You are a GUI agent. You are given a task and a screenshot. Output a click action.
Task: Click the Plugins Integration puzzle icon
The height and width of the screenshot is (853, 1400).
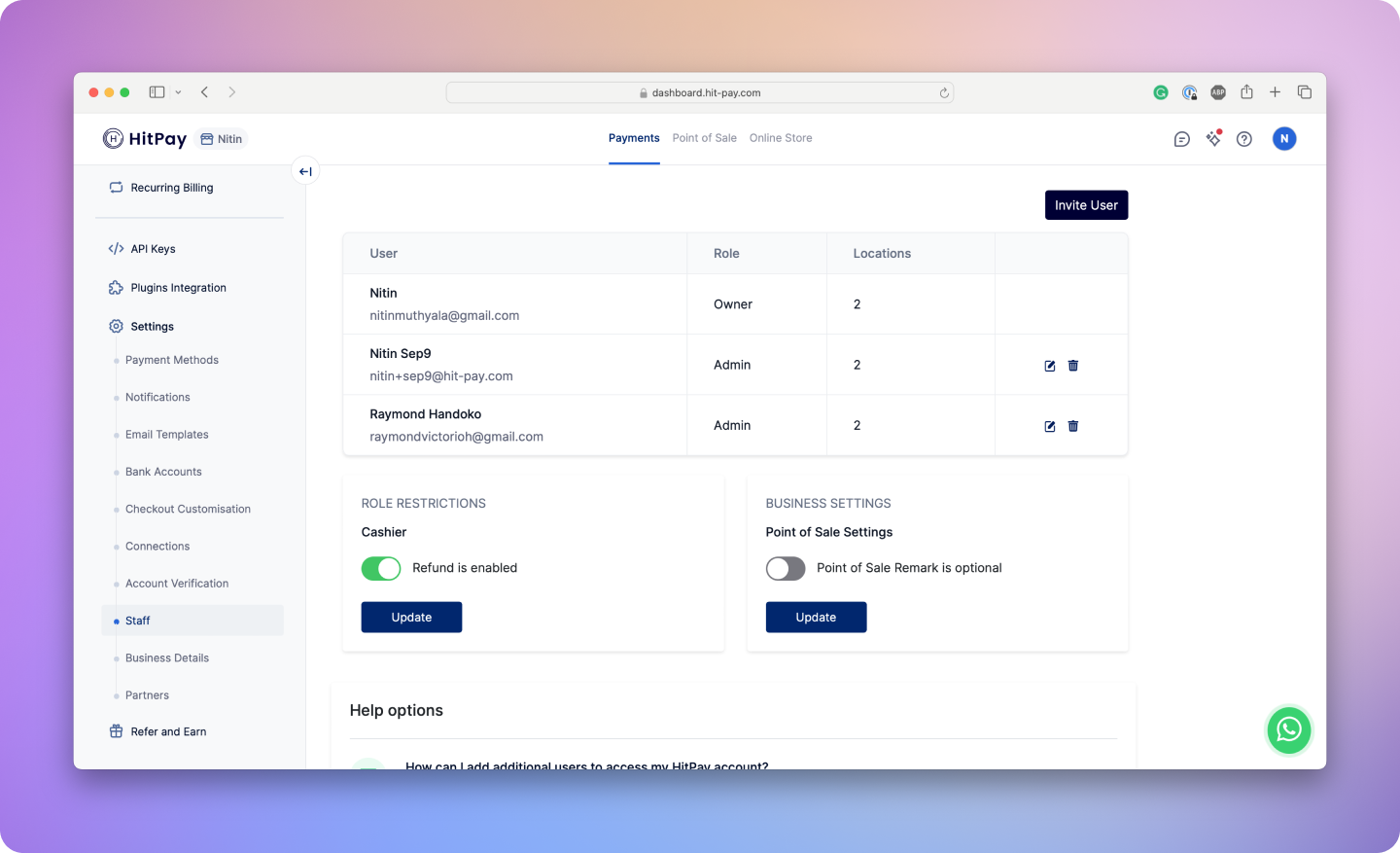pyautogui.click(x=116, y=288)
